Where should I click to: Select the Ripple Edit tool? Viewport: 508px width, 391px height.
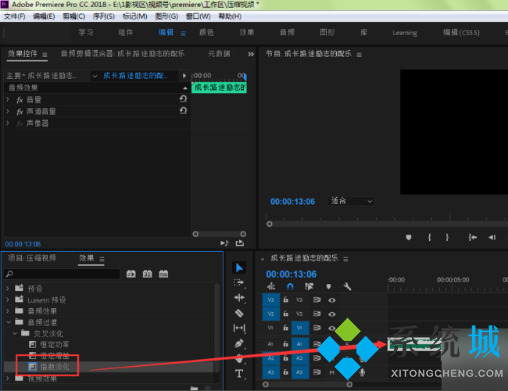click(x=239, y=297)
